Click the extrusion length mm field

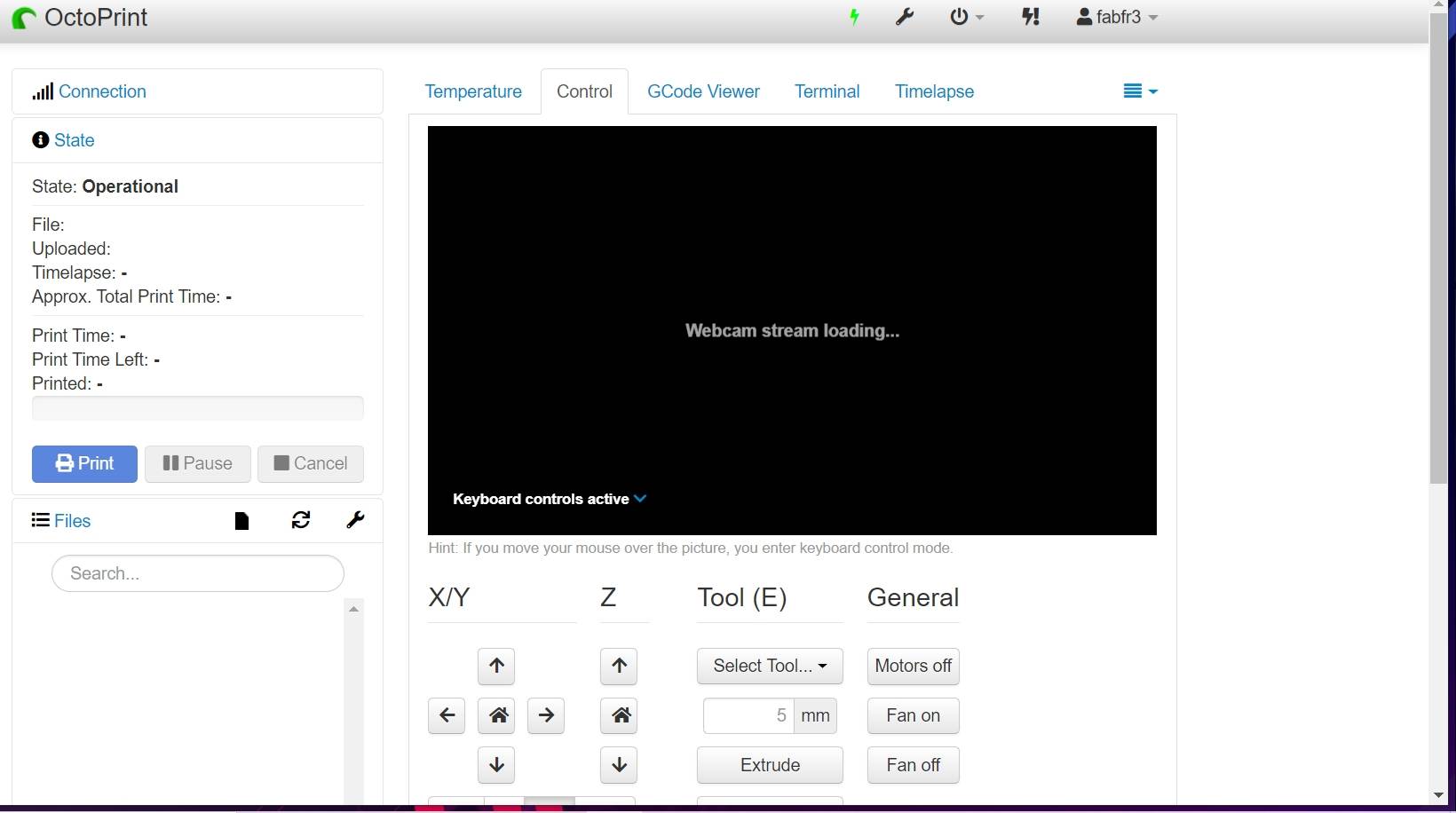(x=748, y=715)
